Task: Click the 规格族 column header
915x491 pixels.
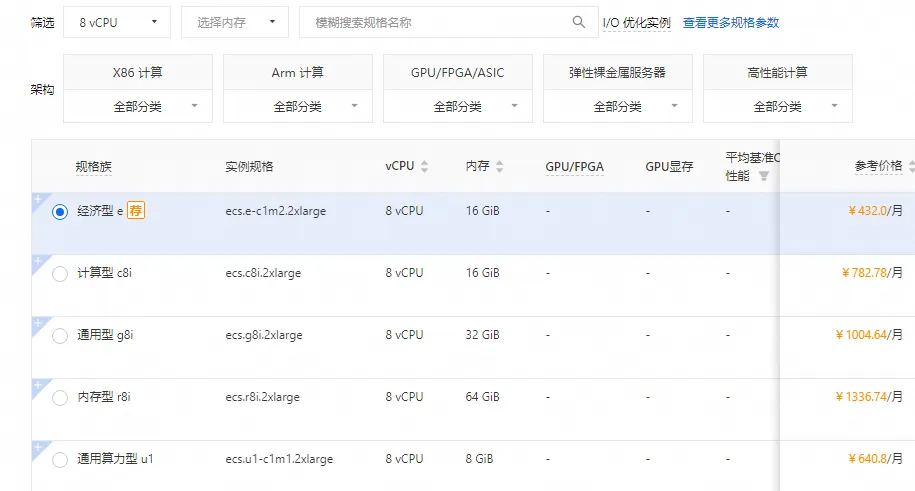Action: (x=93, y=166)
